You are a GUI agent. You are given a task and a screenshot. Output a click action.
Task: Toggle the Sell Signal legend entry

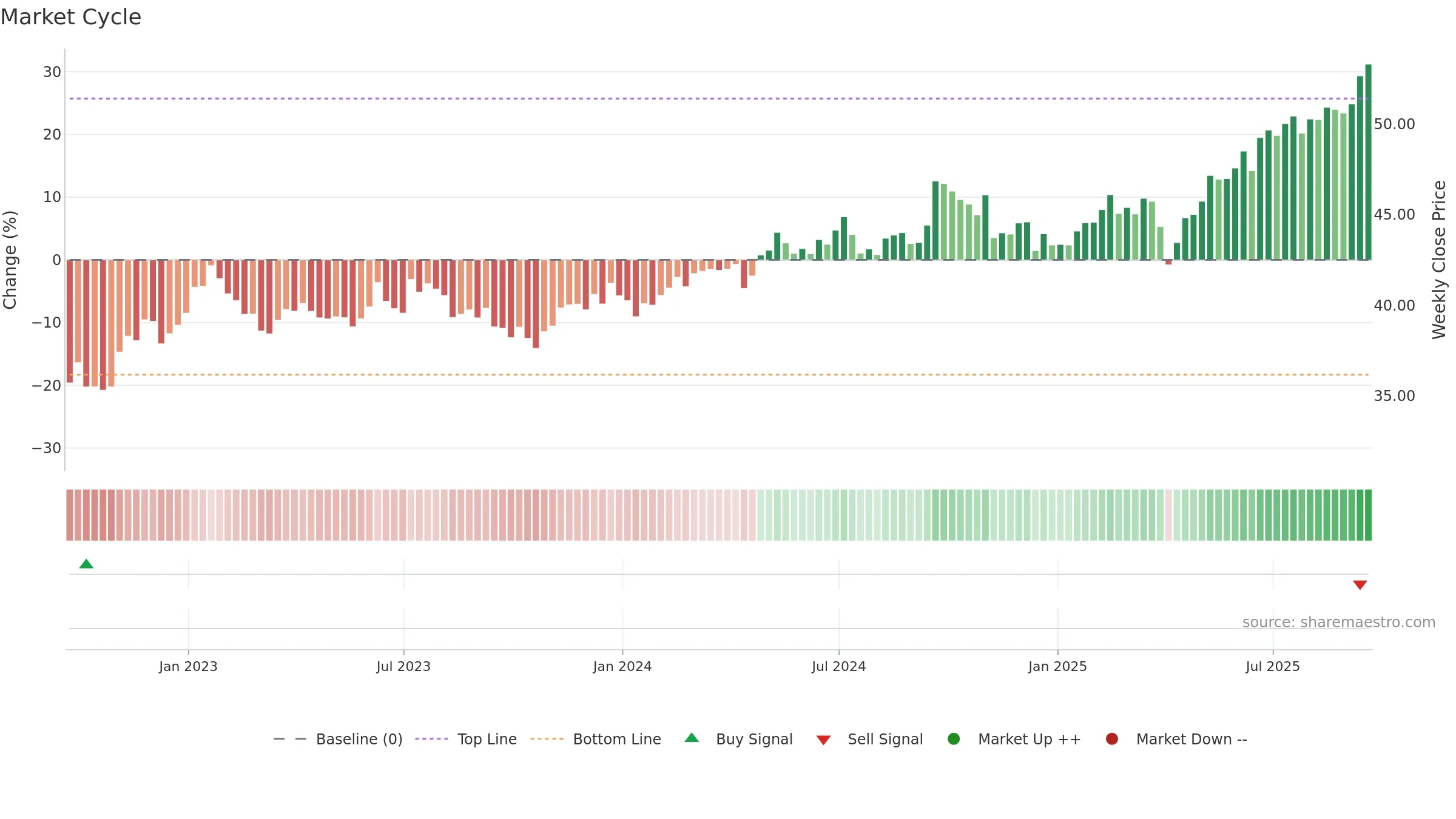(869, 739)
